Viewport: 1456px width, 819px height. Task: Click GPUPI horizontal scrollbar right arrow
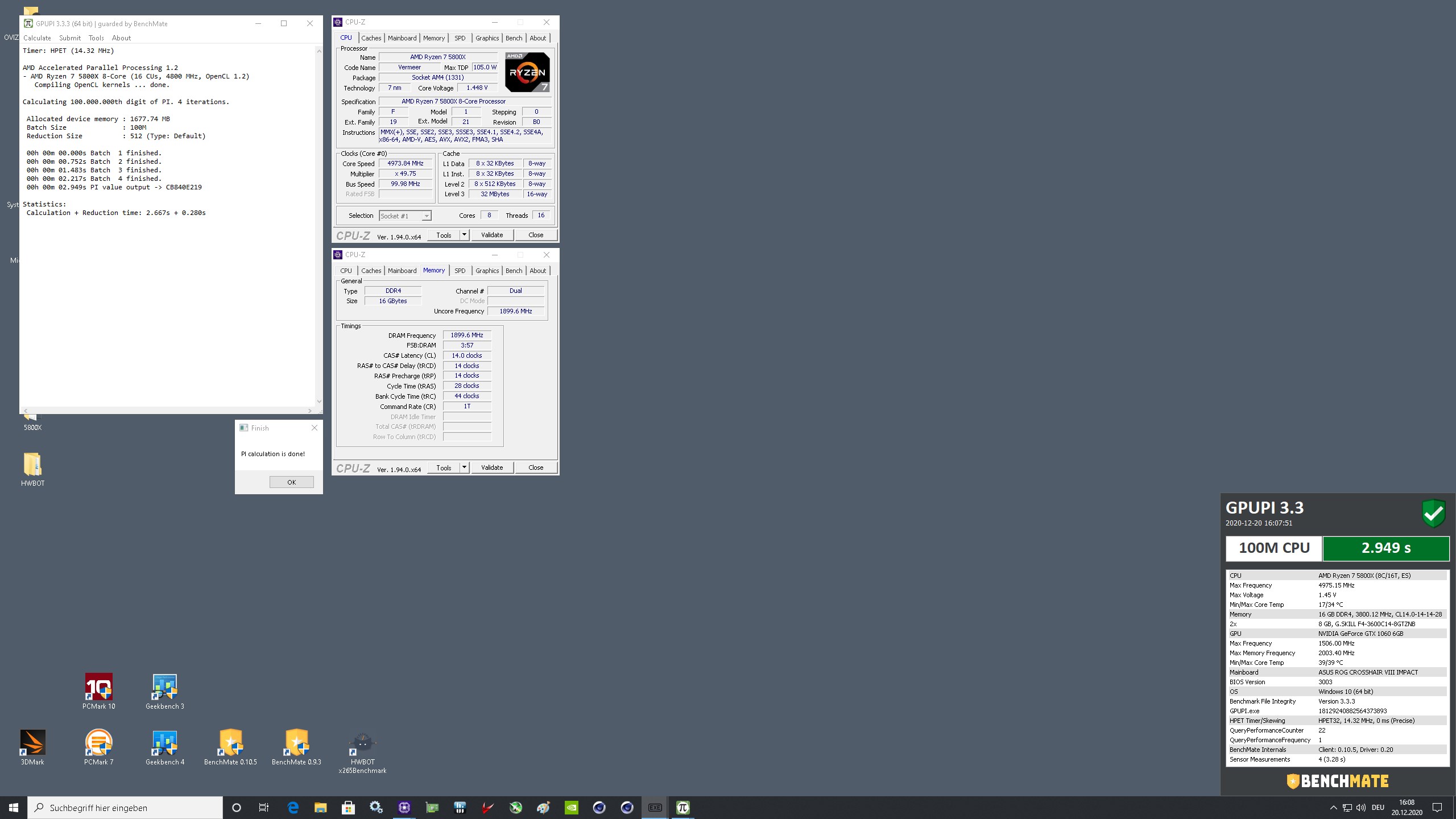click(x=309, y=410)
